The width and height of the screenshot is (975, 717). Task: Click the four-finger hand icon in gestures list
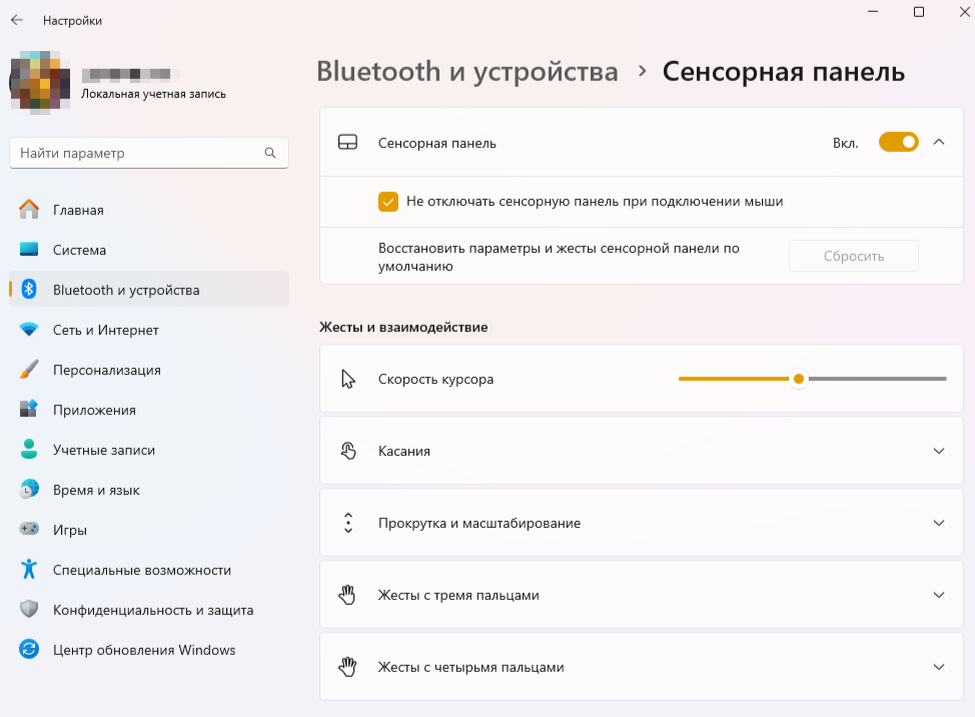[347, 666]
